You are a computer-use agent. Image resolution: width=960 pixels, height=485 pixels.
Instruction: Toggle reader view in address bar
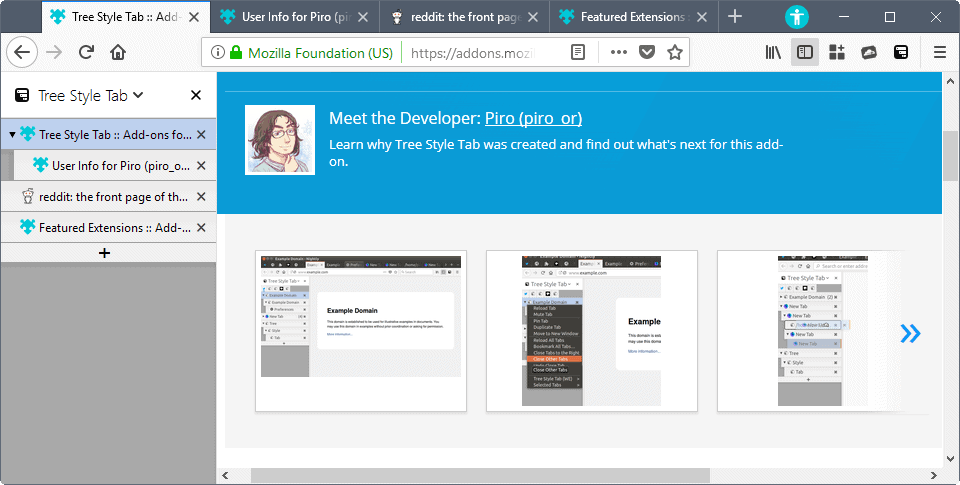[578, 53]
